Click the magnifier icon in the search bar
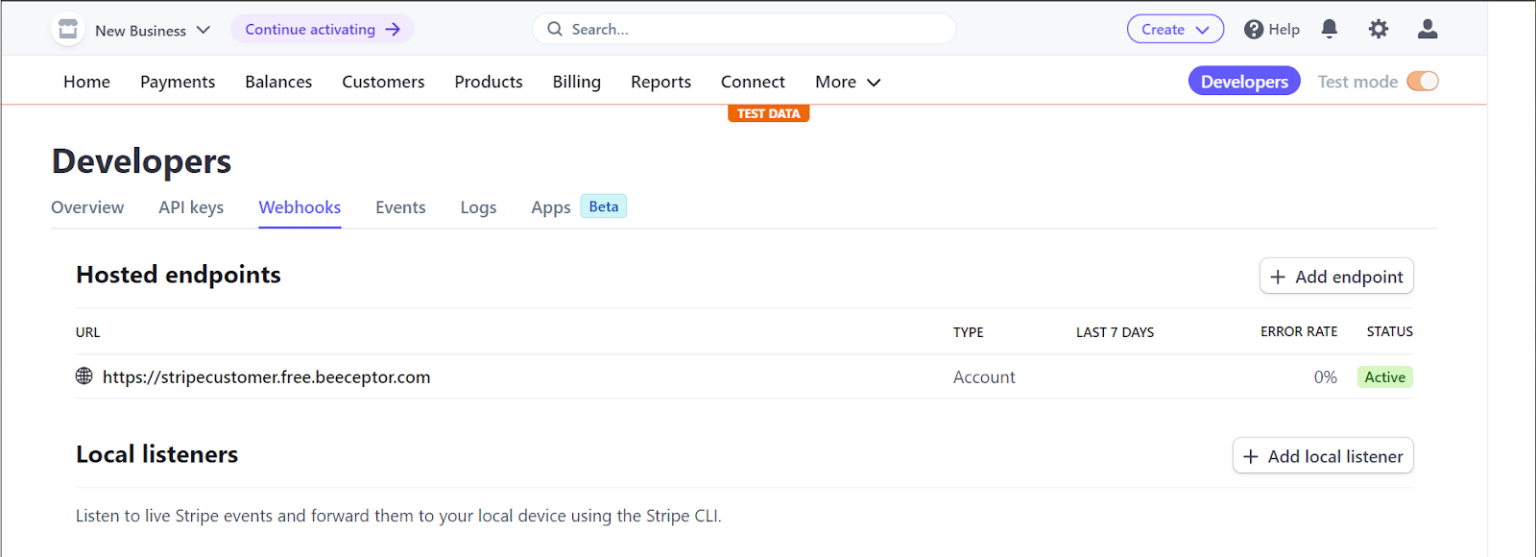The image size is (1536, 557). [x=555, y=29]
